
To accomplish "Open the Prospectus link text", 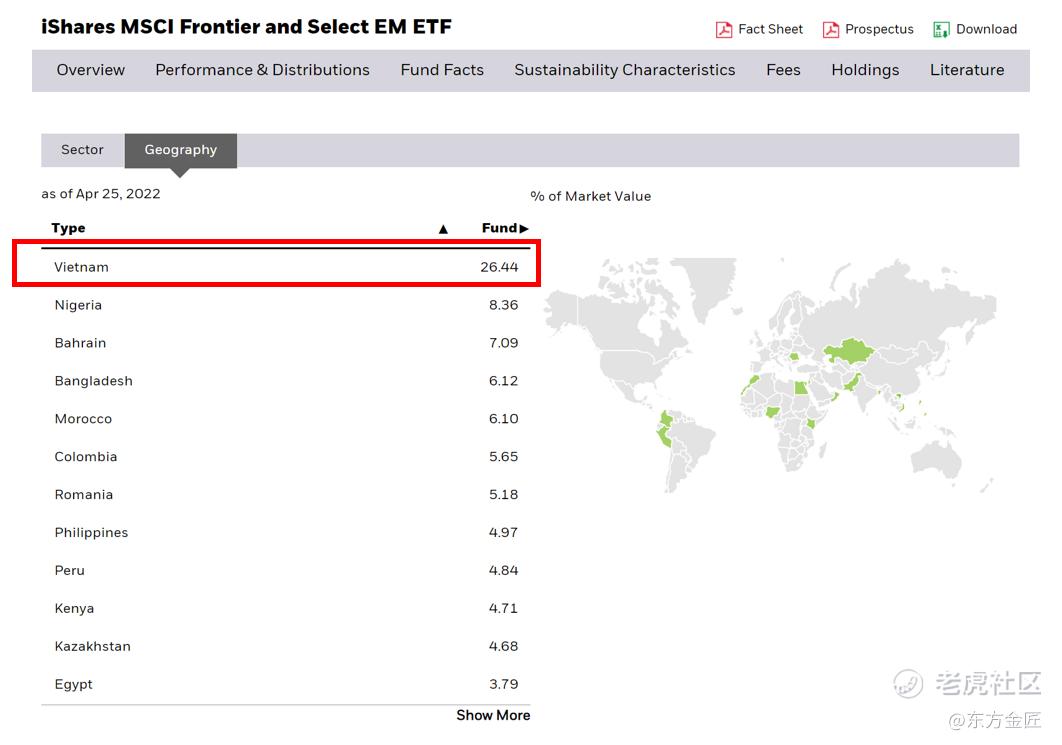I will pyautogui.click(x=879, y=30).
